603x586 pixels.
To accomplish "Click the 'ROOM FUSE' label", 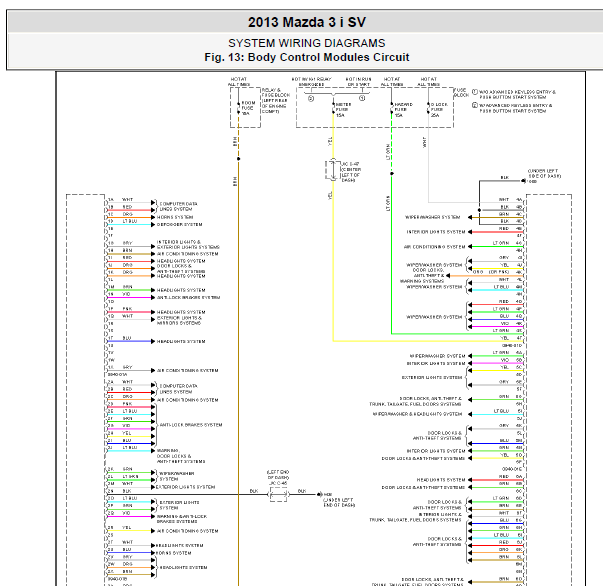I will pyautogui.click(x=248, y=105).
